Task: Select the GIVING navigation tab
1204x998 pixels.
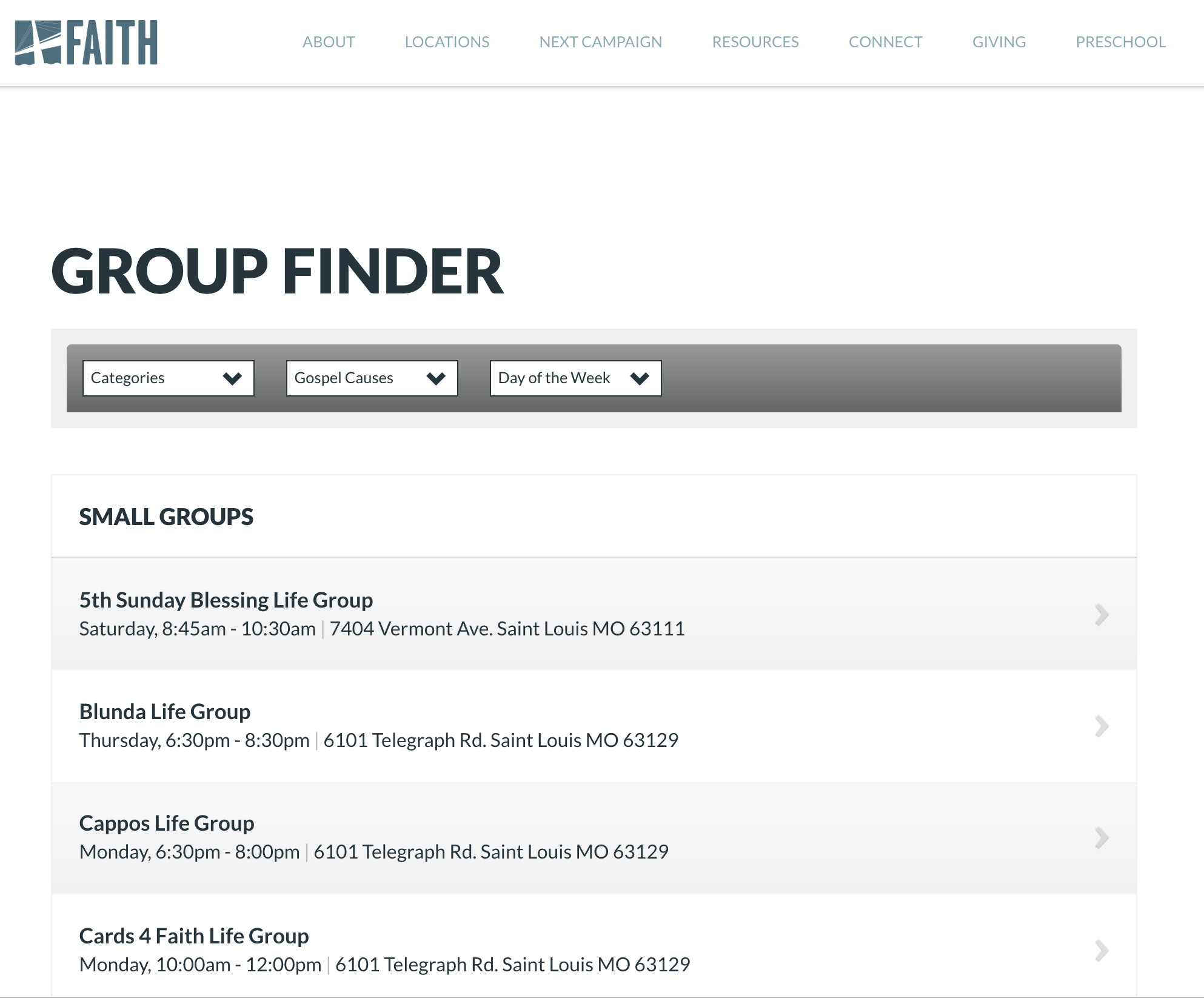Action: pos(999,43)
